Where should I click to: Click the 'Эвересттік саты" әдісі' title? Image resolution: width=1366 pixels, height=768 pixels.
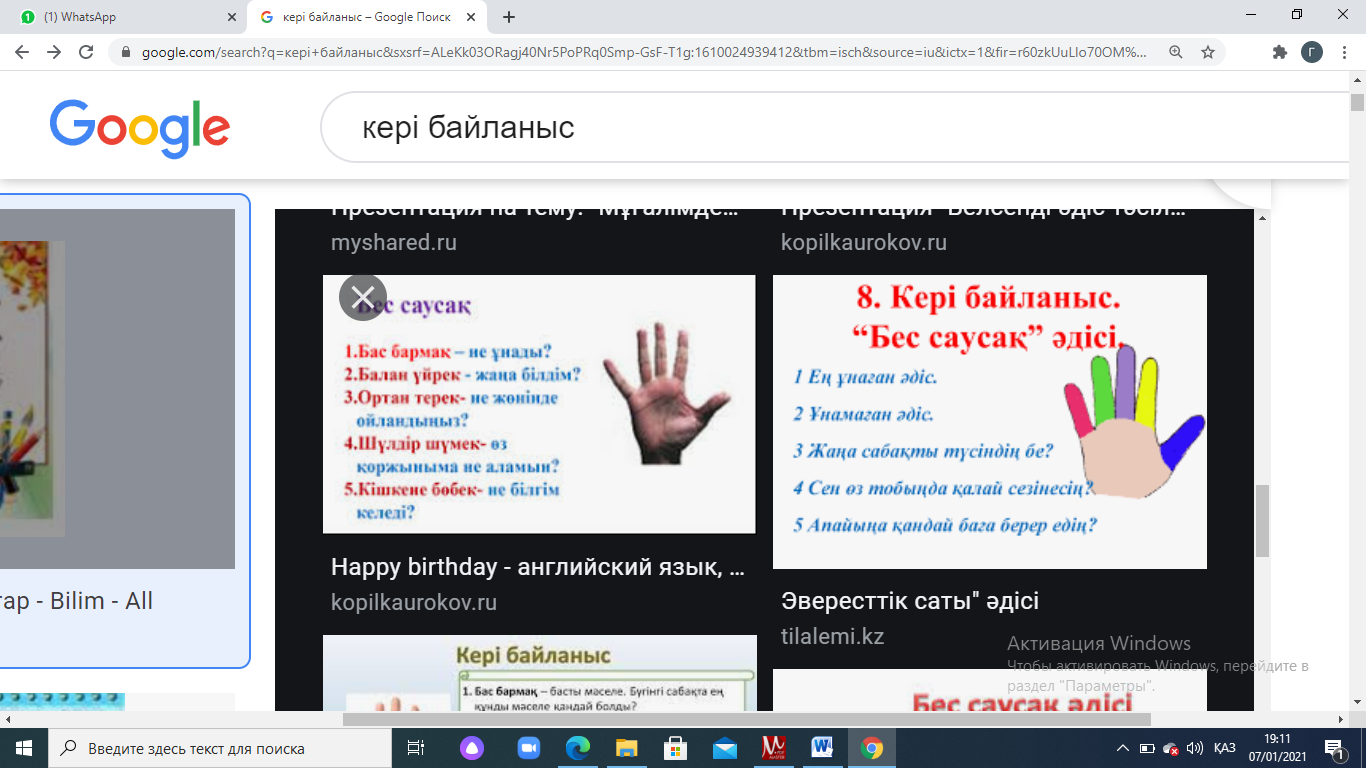[910, 601]
